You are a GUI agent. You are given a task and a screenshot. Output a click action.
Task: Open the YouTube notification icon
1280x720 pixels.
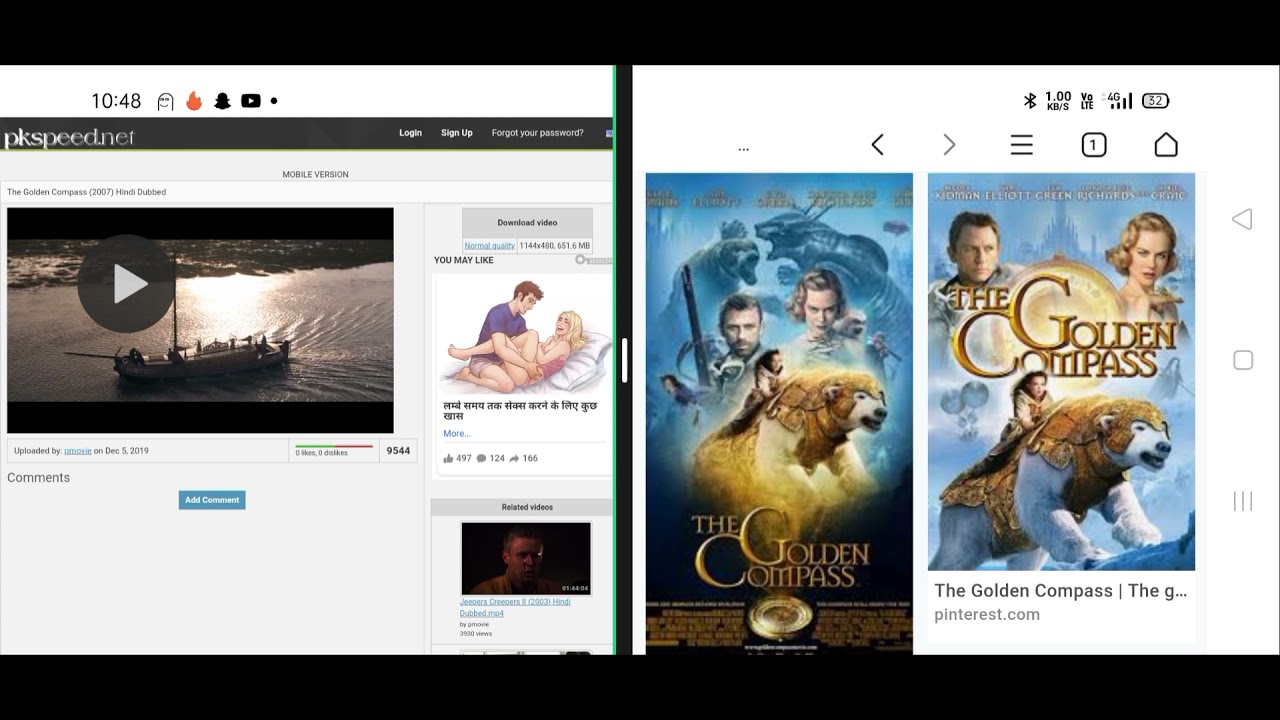tap(252, 100)
